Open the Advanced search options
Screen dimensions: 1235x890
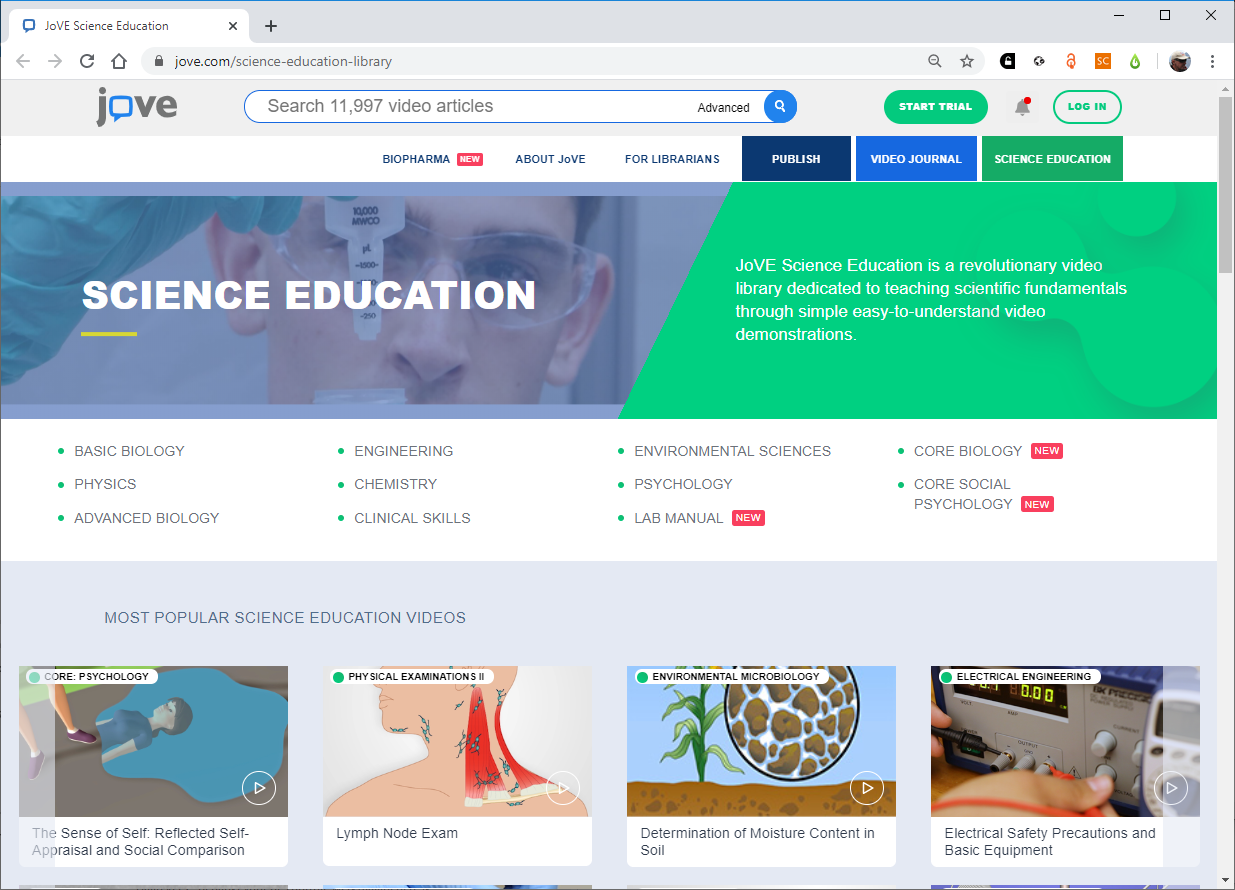723,107
